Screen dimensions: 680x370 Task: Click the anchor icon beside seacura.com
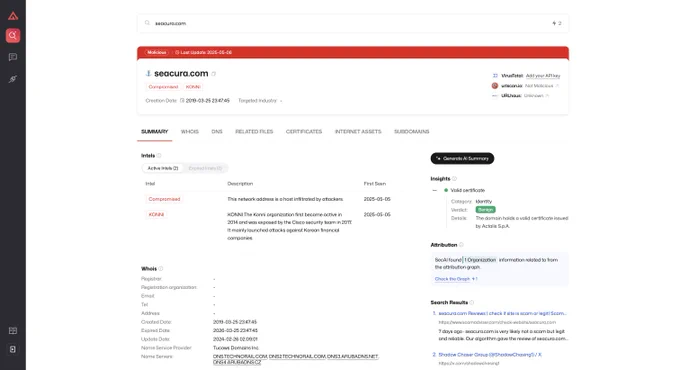pyautogui.click(x=148, y=73)
